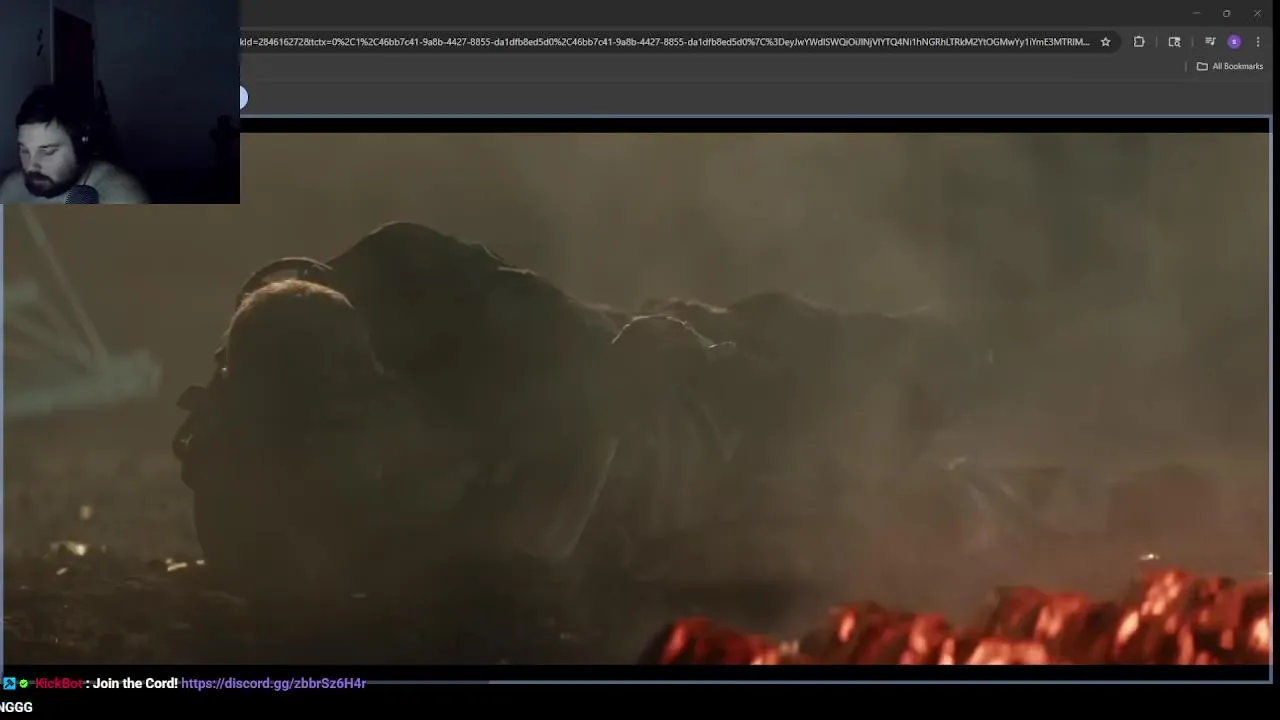
Task: Close the Chrome browser window
Action: pyautogui.click(x=1257, y=13)
